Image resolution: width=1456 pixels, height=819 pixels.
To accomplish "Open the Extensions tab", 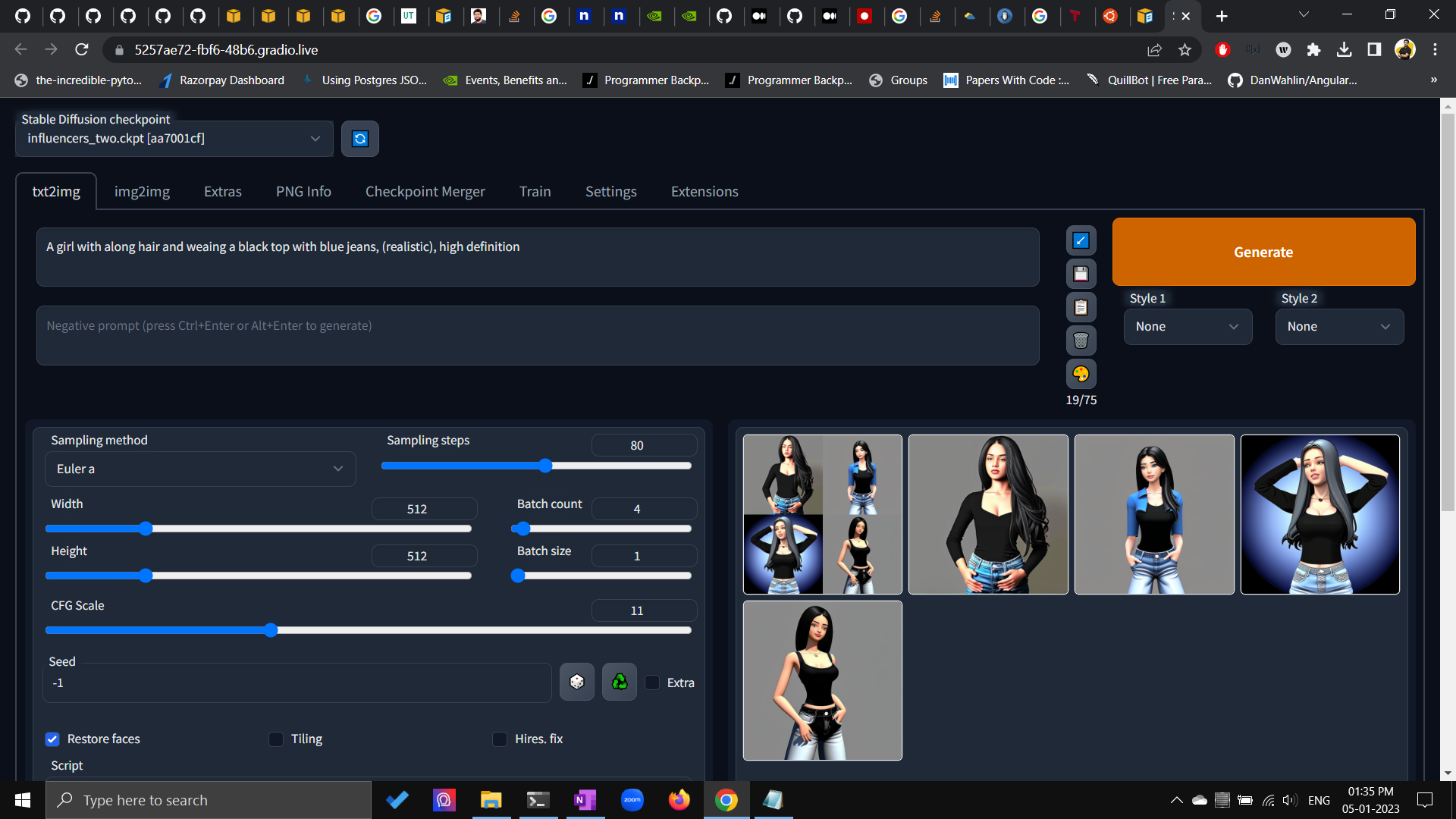I will (704, 192).
